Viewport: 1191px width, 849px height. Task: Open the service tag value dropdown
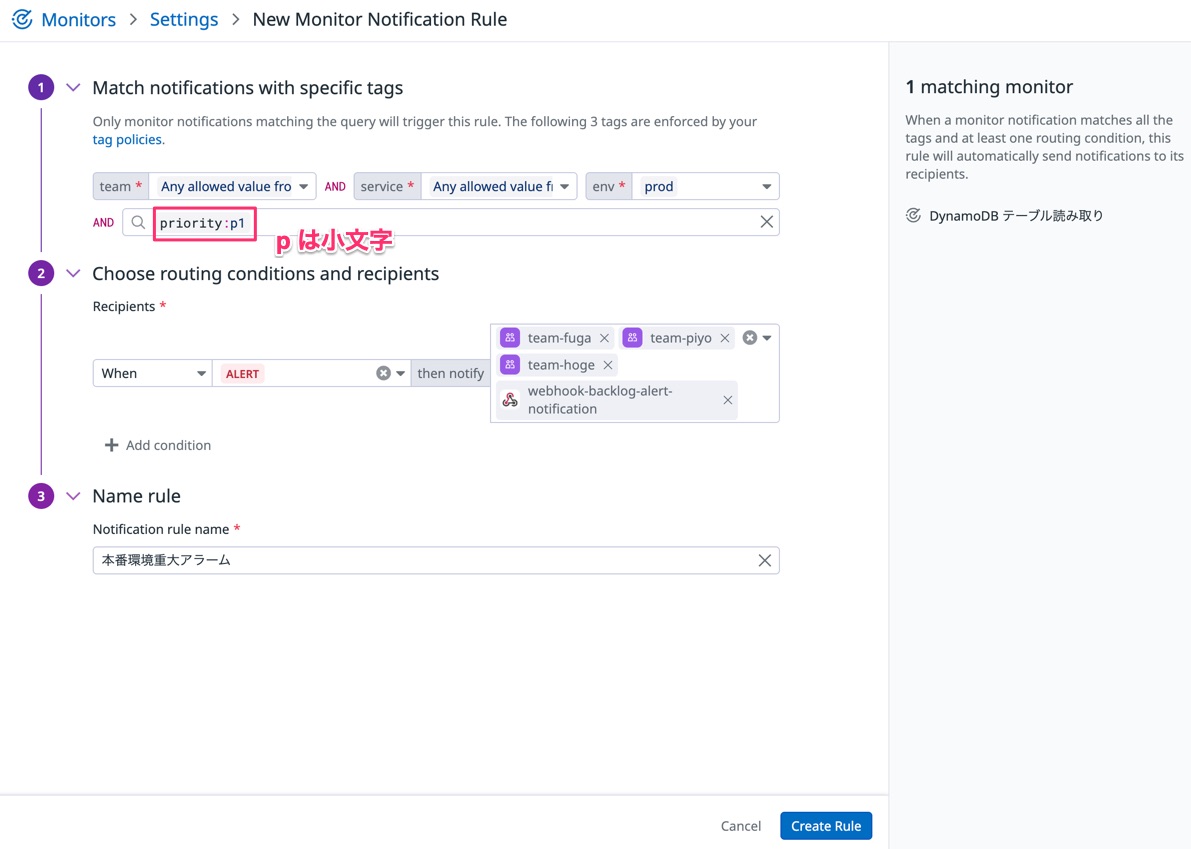(x=563, y=186)
